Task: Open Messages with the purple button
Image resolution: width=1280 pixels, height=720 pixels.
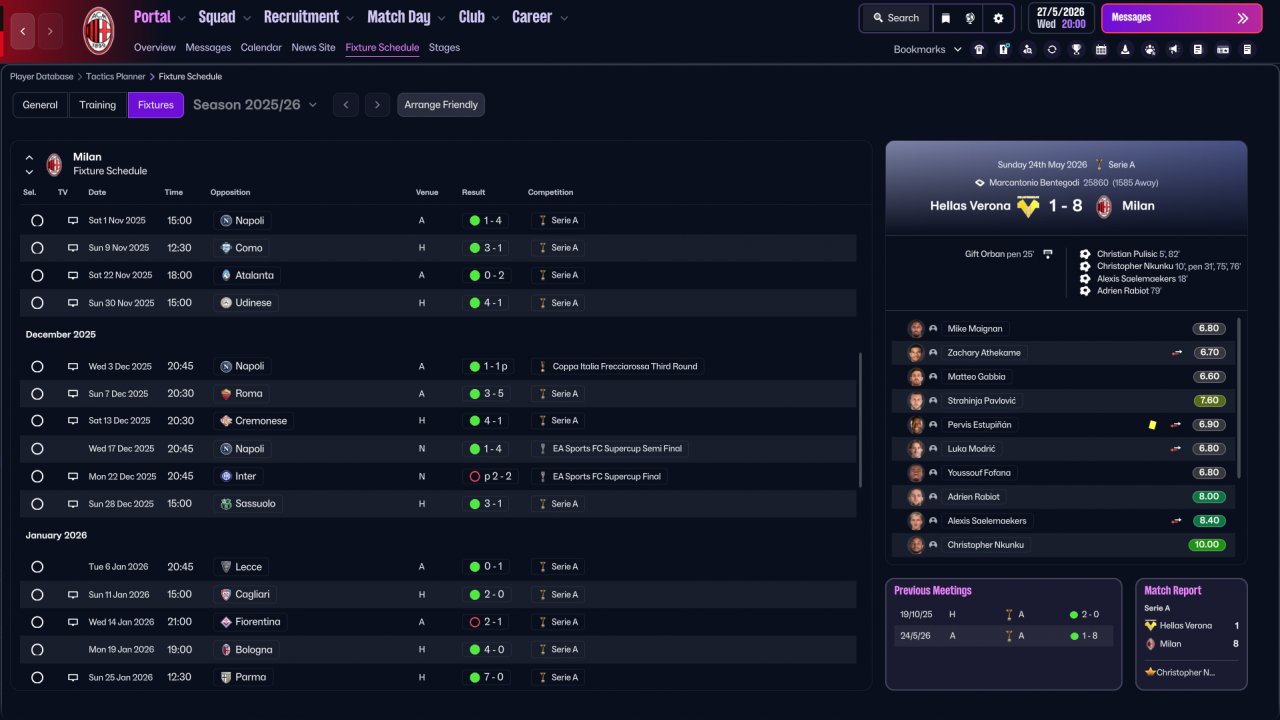Action: (1180, 18)
